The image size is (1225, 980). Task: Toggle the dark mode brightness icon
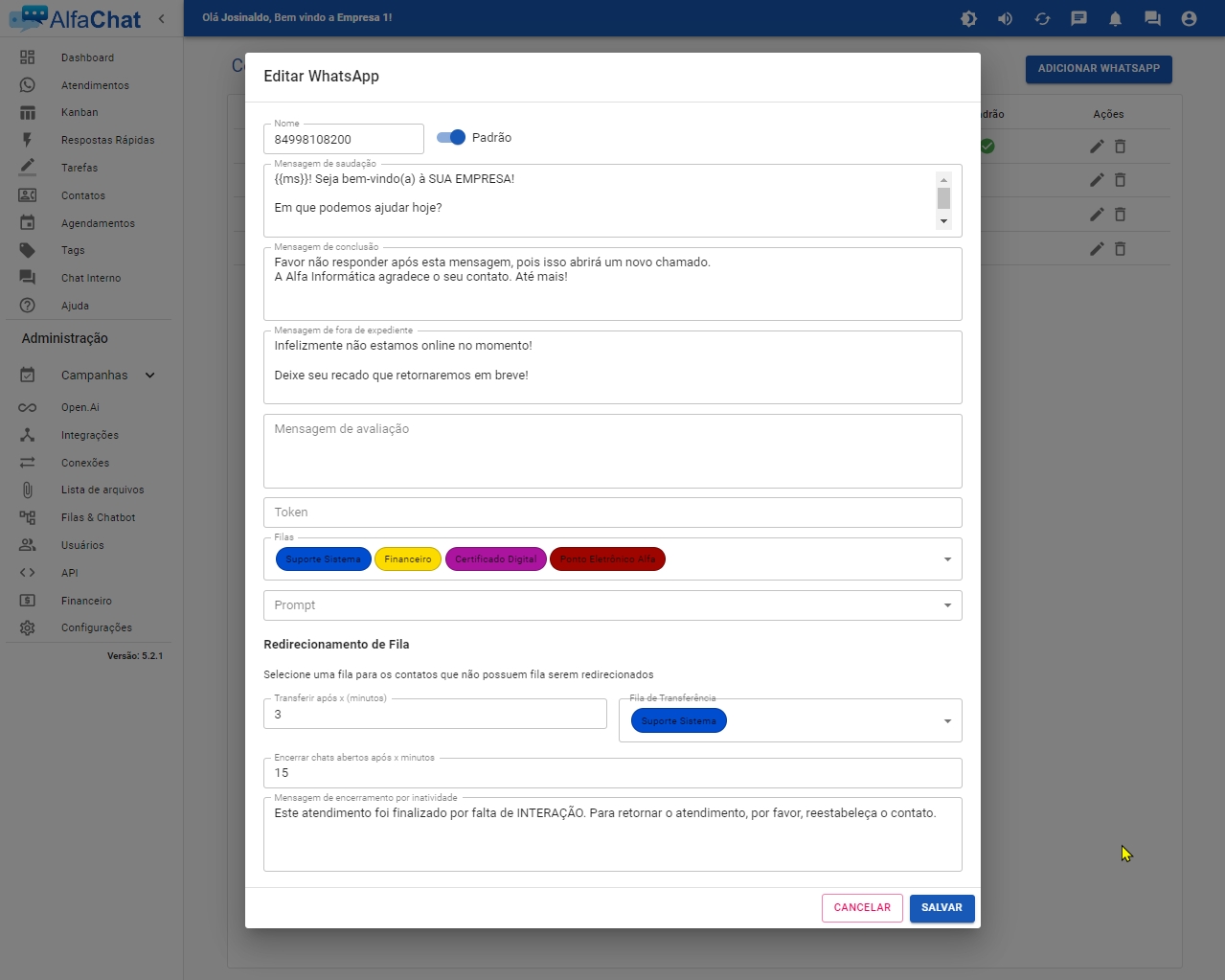pyautogui.click(x=968, y=18)
